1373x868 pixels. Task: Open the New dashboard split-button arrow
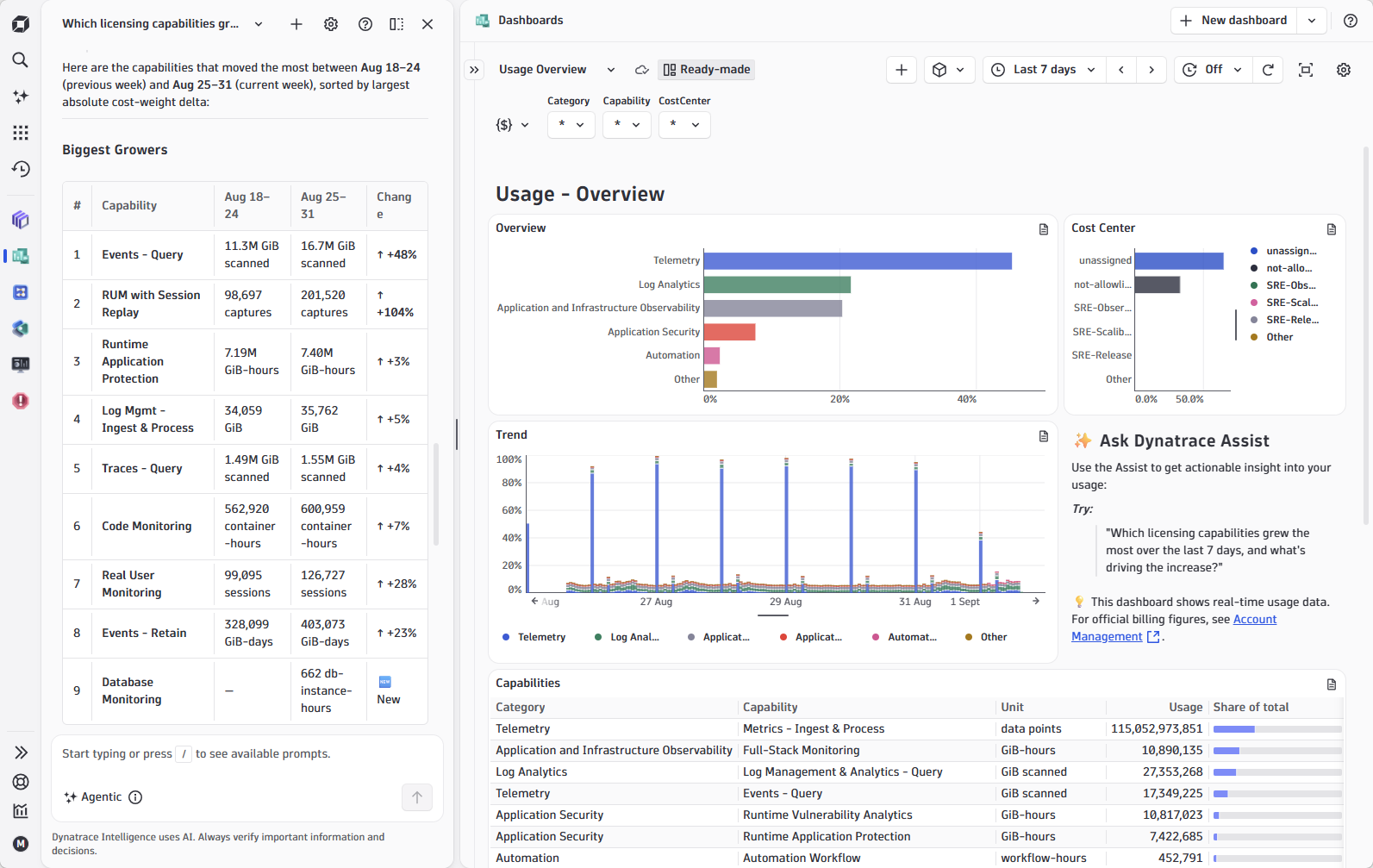1312,21
